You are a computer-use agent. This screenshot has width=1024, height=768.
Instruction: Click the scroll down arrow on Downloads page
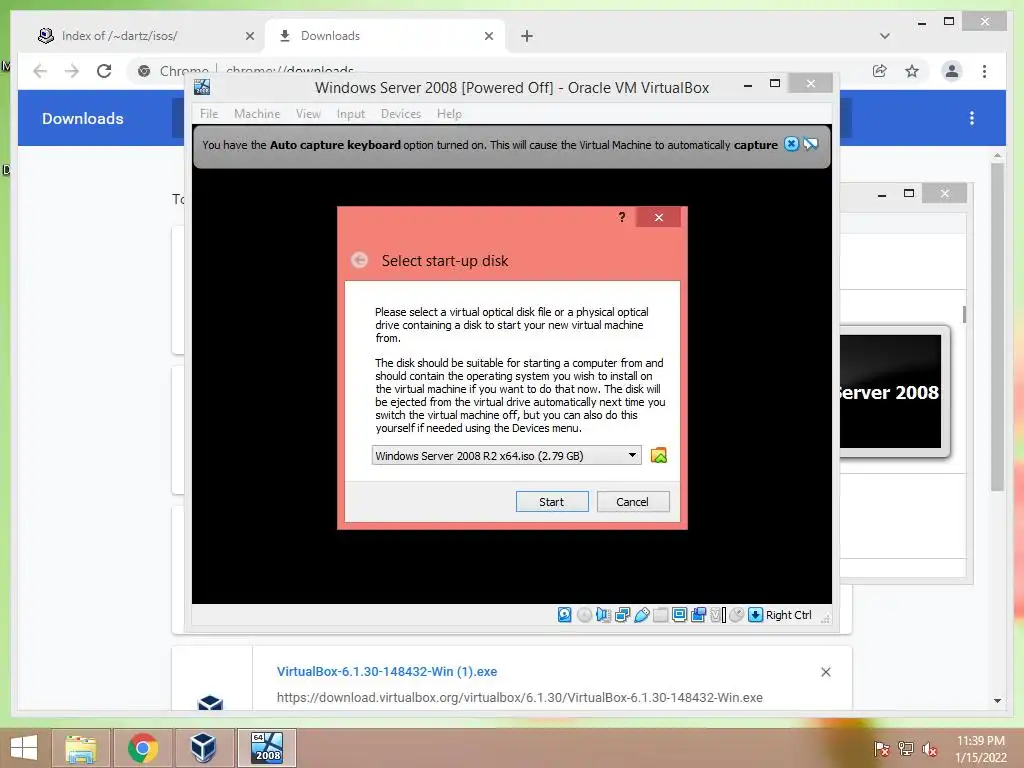[997, 700]
